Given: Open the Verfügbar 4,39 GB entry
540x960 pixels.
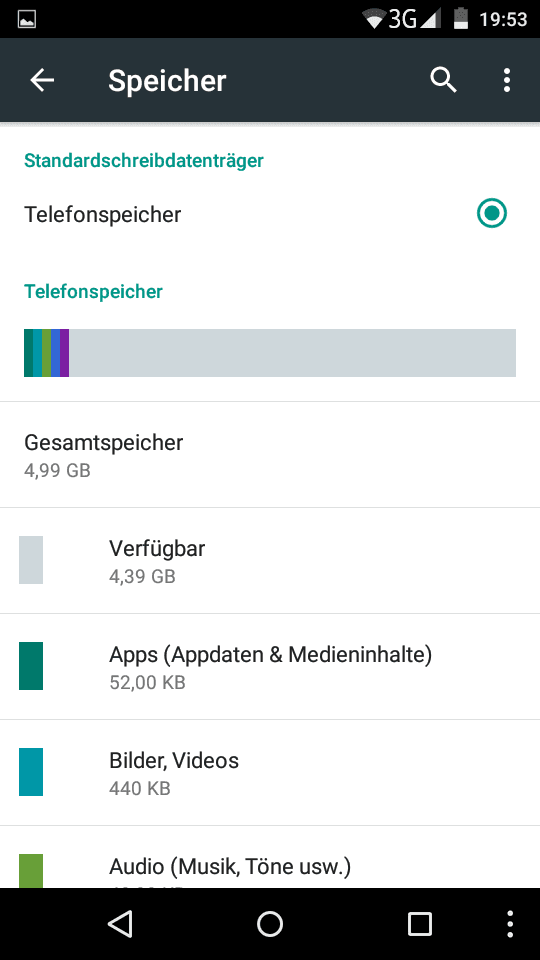Looking at the screenshot, I should 270,561.
